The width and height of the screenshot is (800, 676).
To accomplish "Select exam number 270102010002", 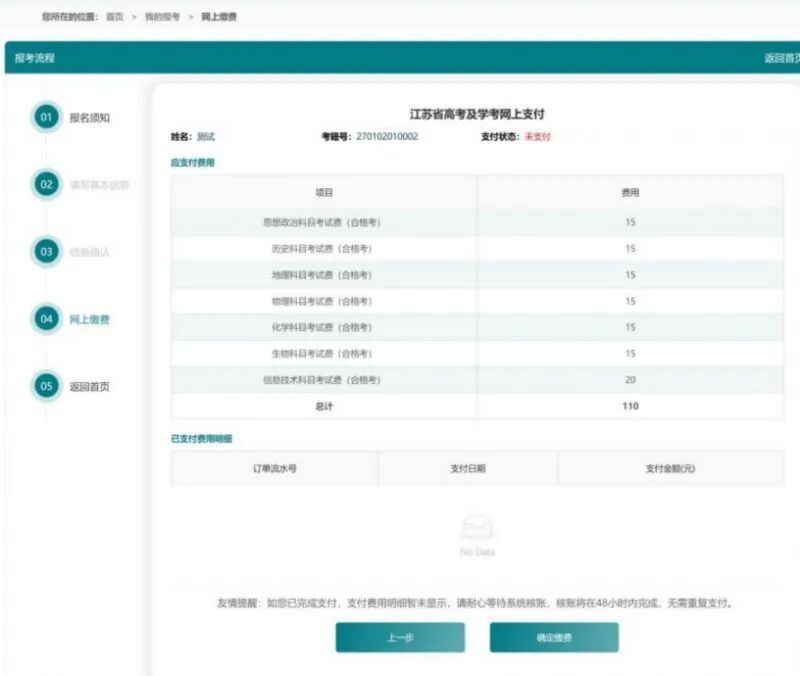I will tap(387, 136).
